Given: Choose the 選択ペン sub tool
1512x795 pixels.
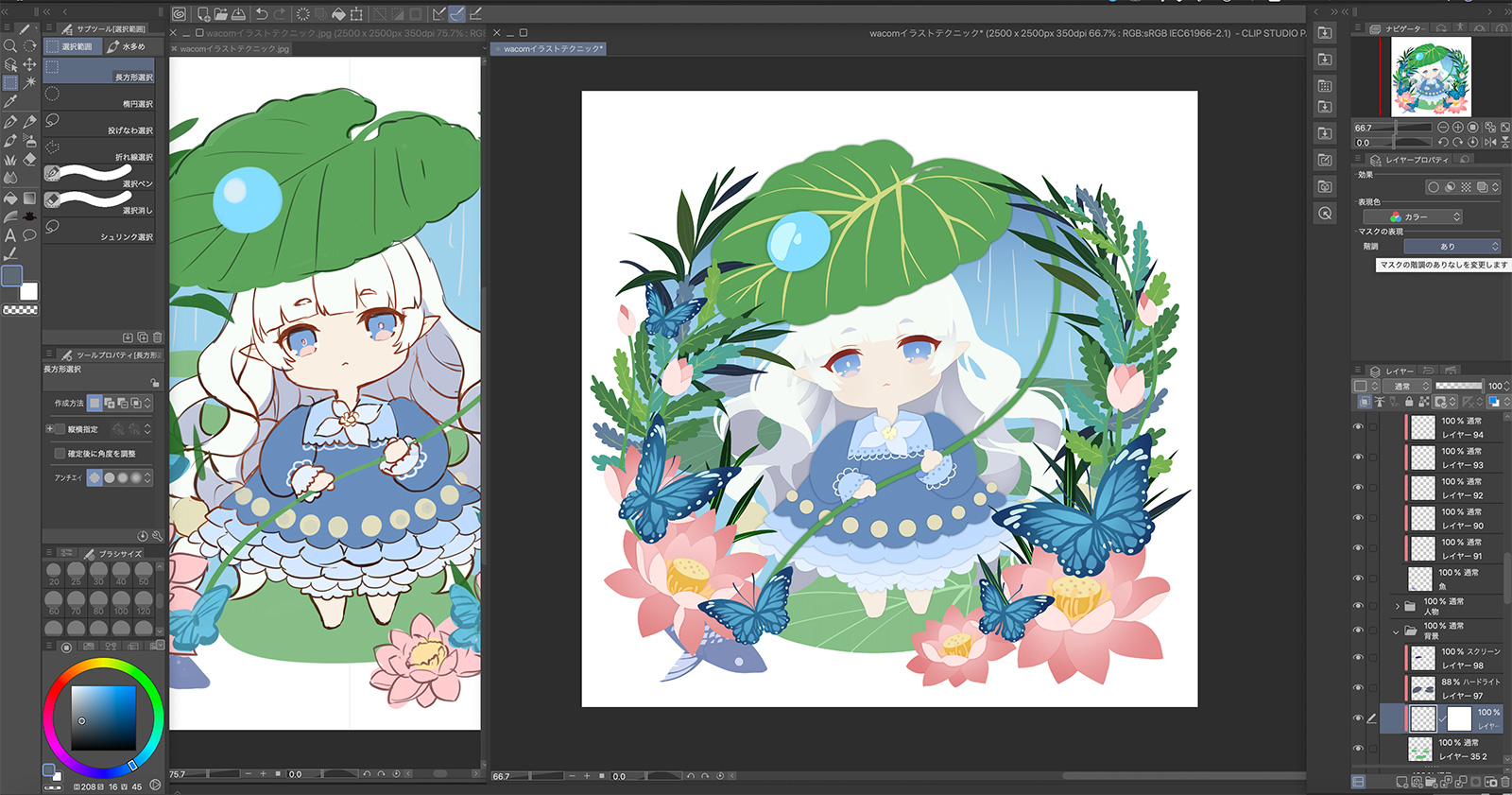Looking at the screenshot, I should click(x=98, y=177).
